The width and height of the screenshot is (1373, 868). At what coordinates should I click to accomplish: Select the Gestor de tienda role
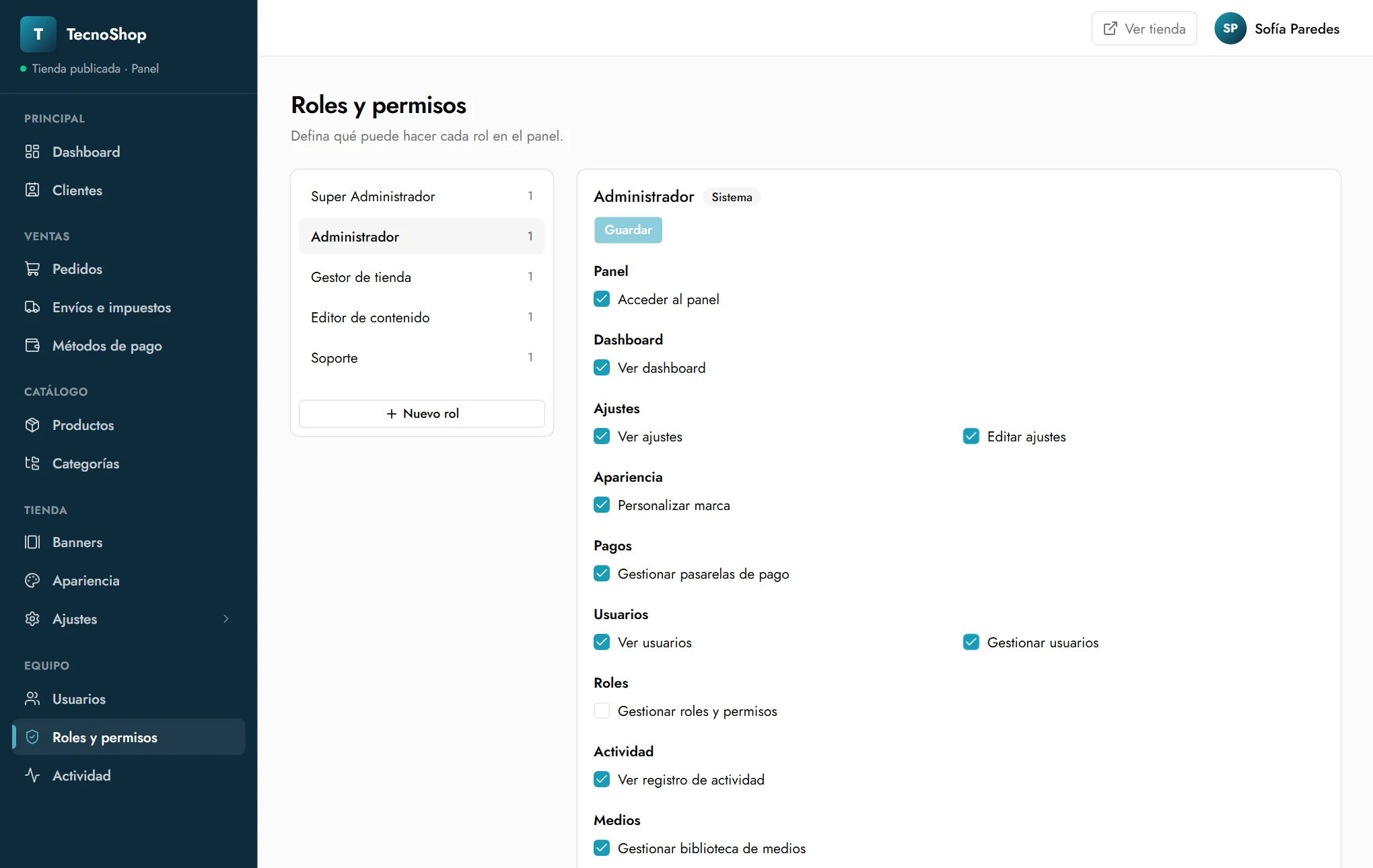(x=422, y=277)
